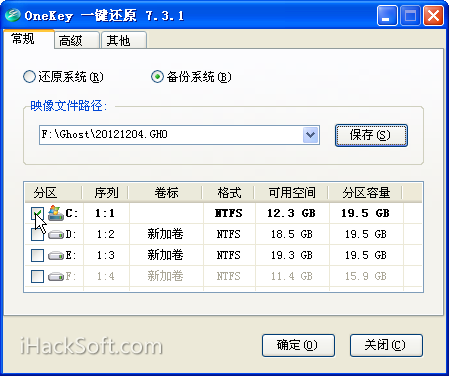This screenshot has width=449, height=376.
Task: Select the 备份系统(B) radio button
Action: (x=157, y=77)
